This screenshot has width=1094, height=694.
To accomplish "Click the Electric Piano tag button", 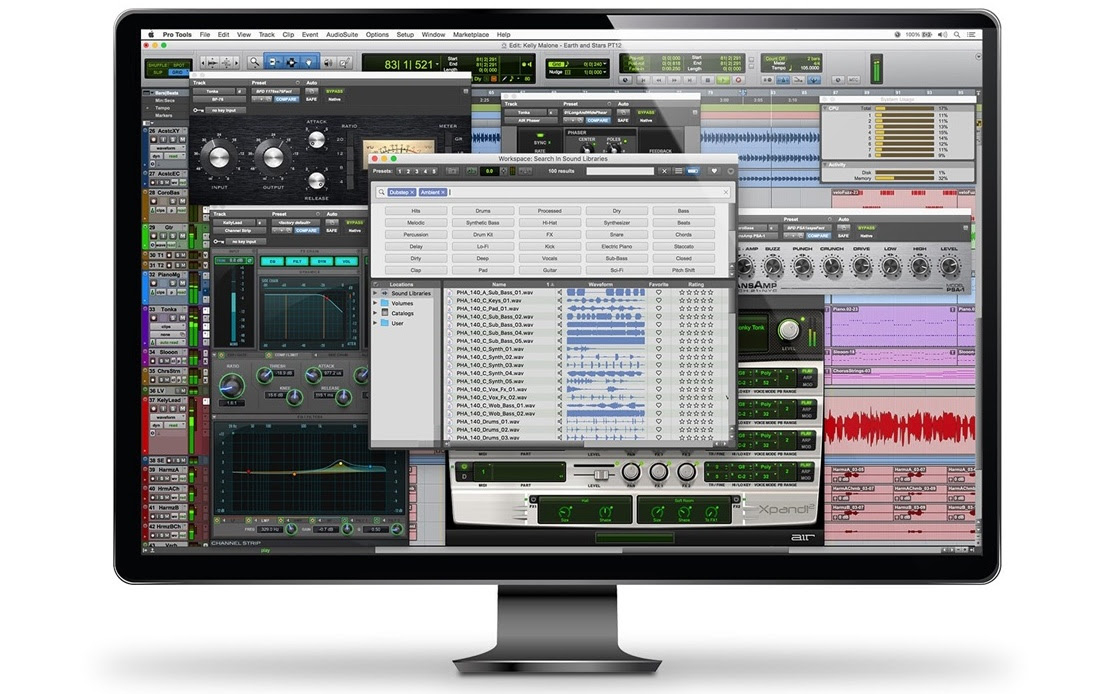I will 617,246.
